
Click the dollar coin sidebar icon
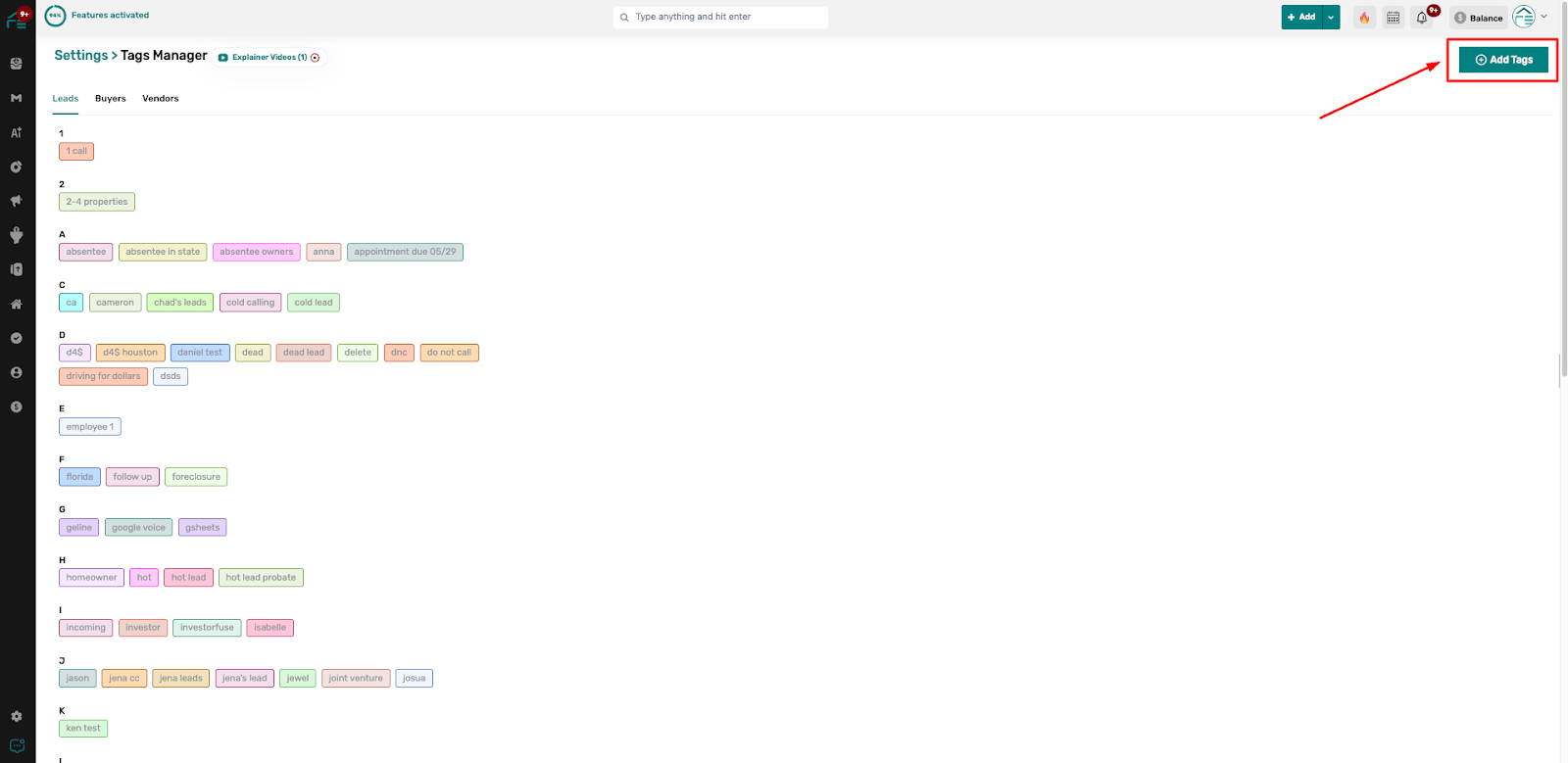tap(16, 406)
